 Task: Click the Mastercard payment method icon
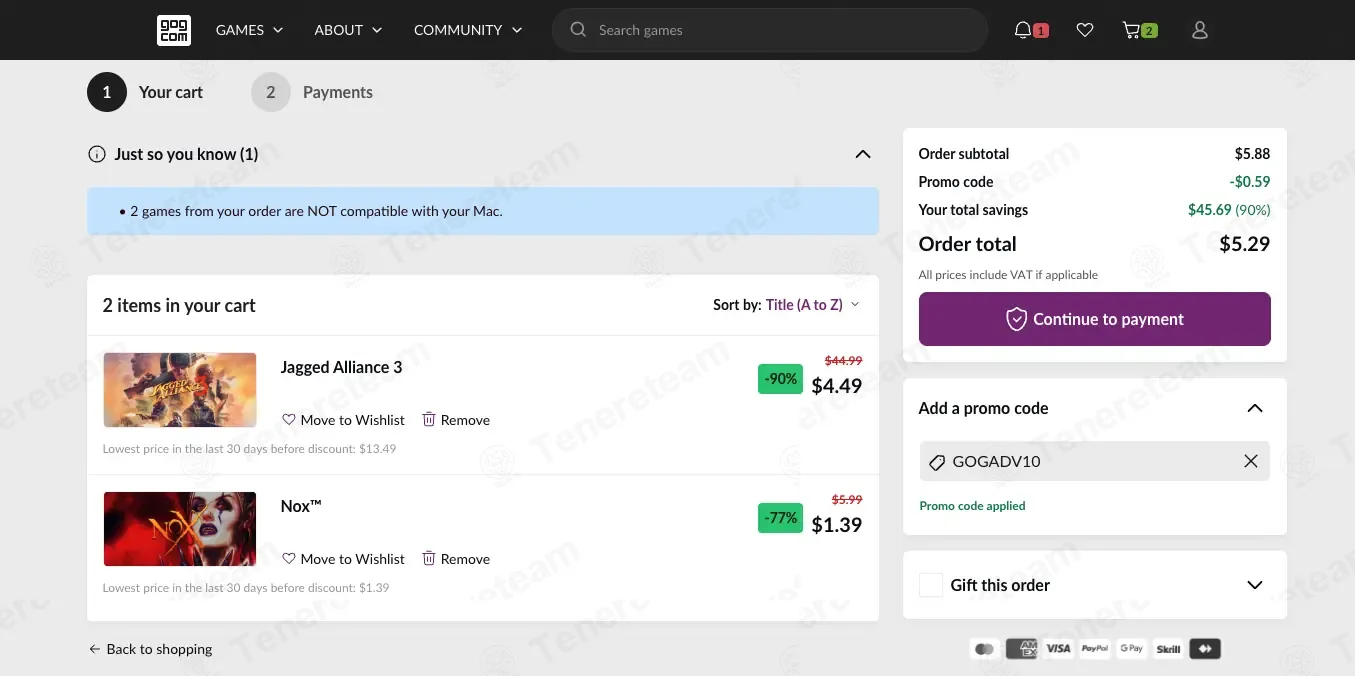point(985,649)
